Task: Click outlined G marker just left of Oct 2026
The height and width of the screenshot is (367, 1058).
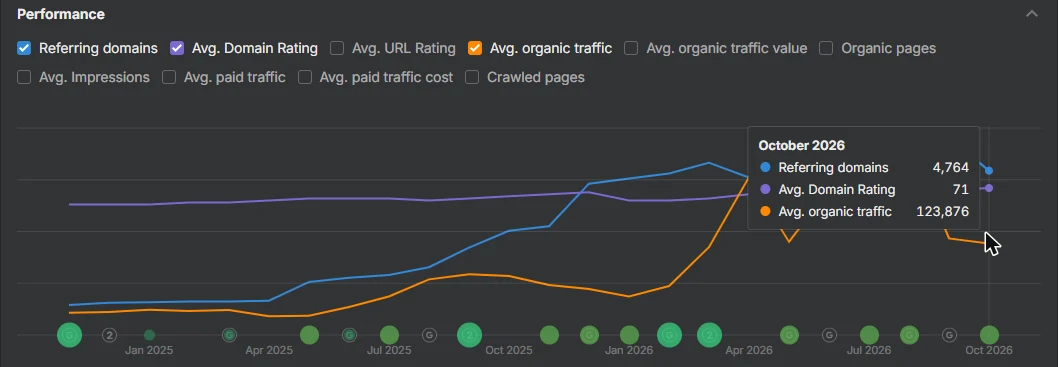Action: 949,335
